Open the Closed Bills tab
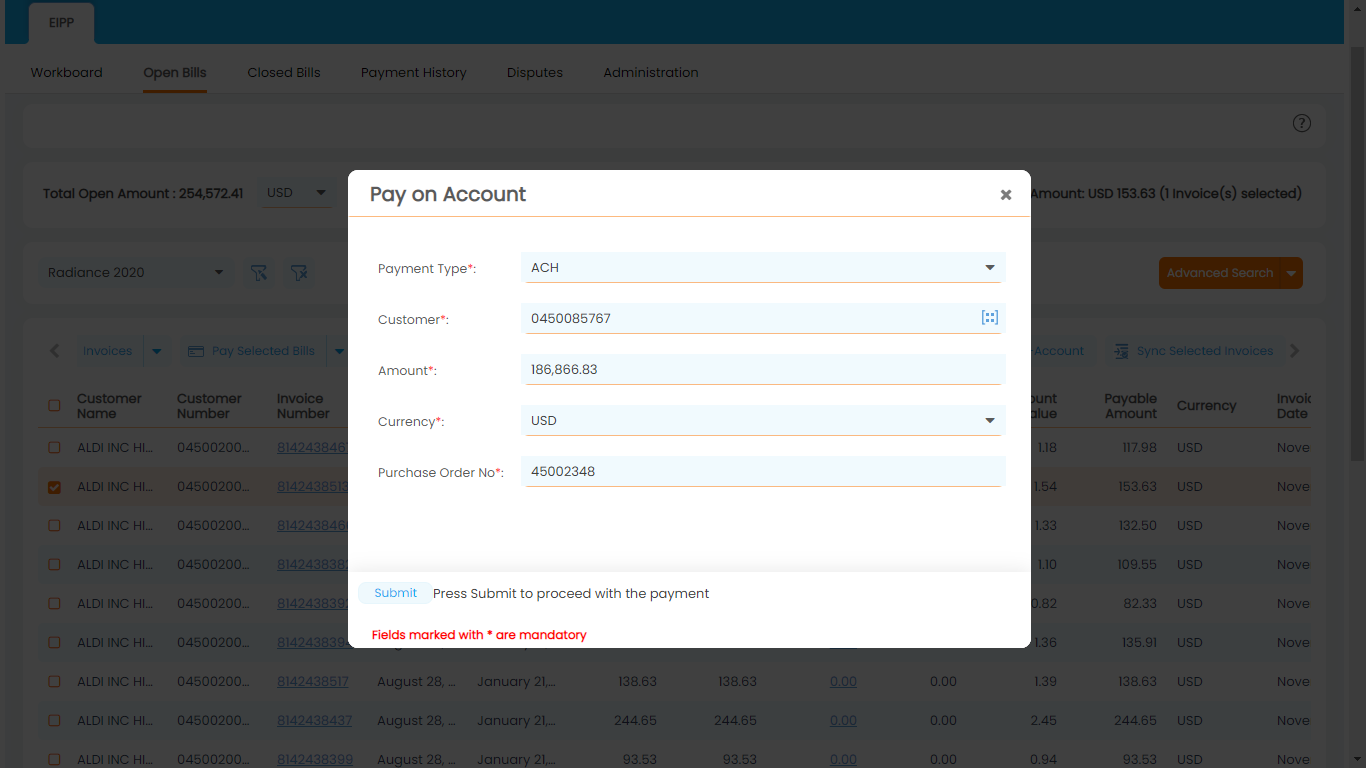 pyautogui.click(x=283, y=72)
